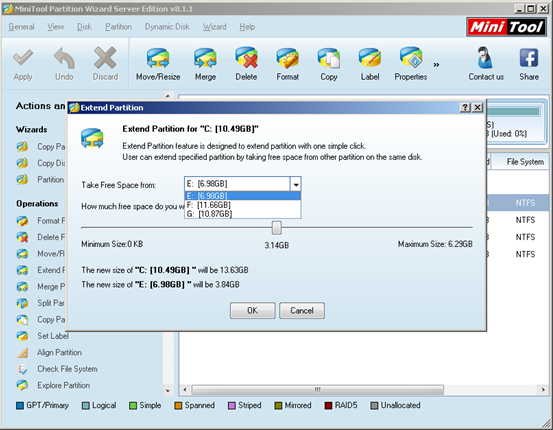Click Check File System operation

tap(67, 369)
